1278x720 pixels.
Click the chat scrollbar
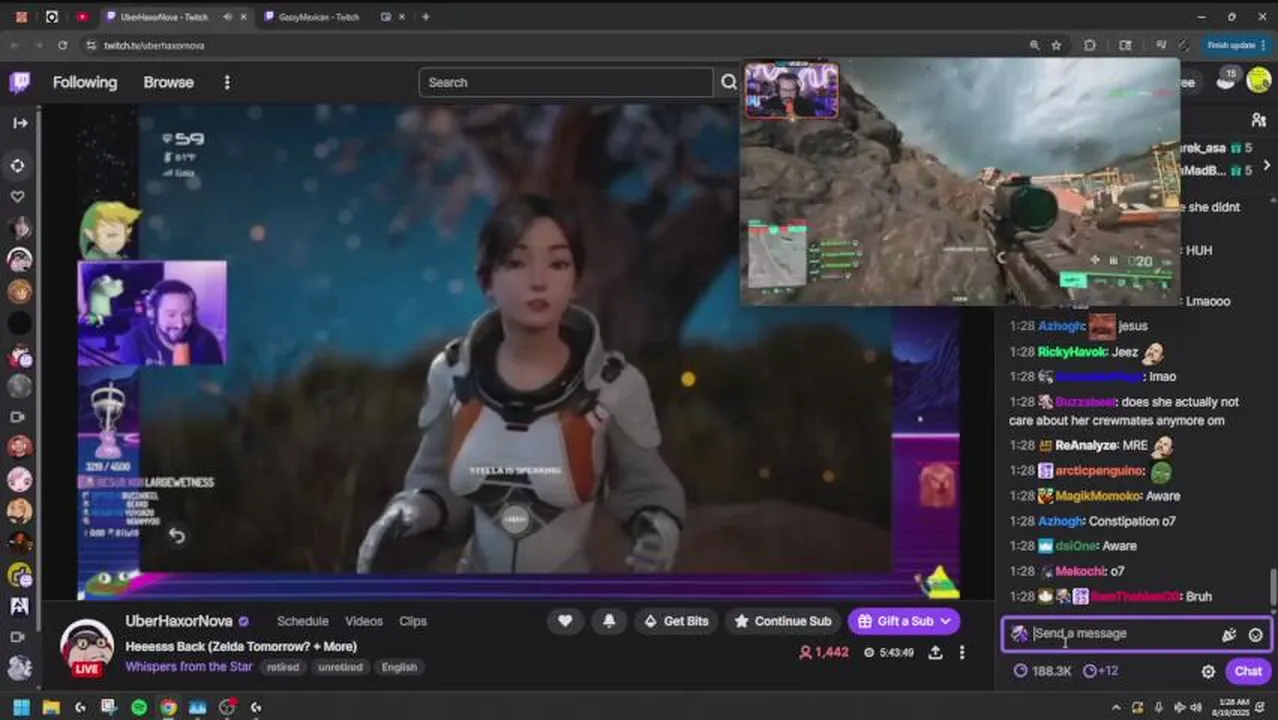(1273, 588)
